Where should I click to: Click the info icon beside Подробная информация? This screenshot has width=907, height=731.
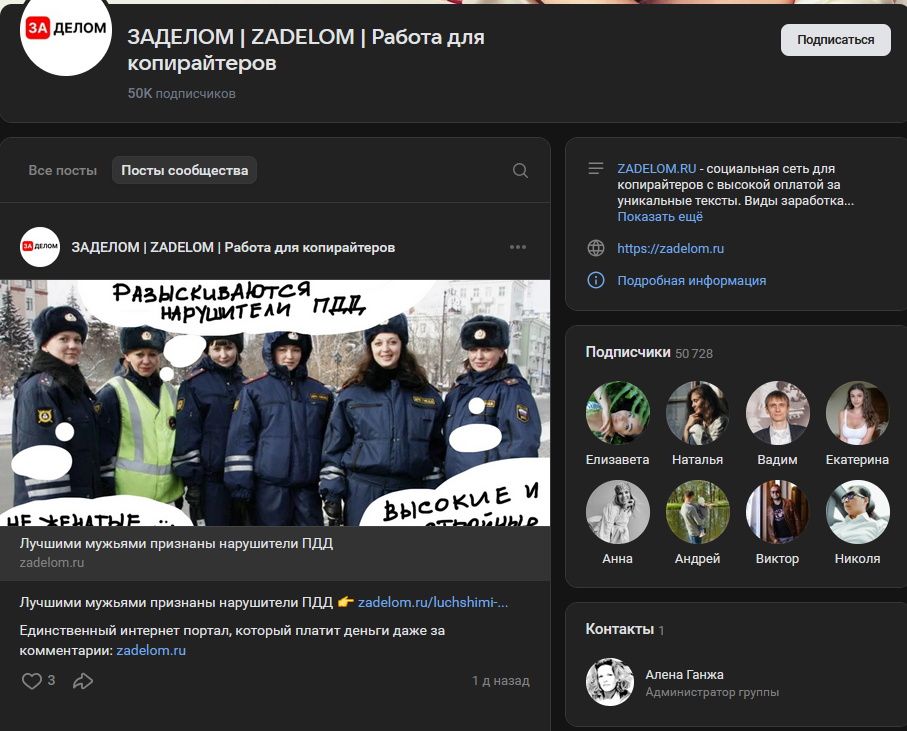coord(597,280)
